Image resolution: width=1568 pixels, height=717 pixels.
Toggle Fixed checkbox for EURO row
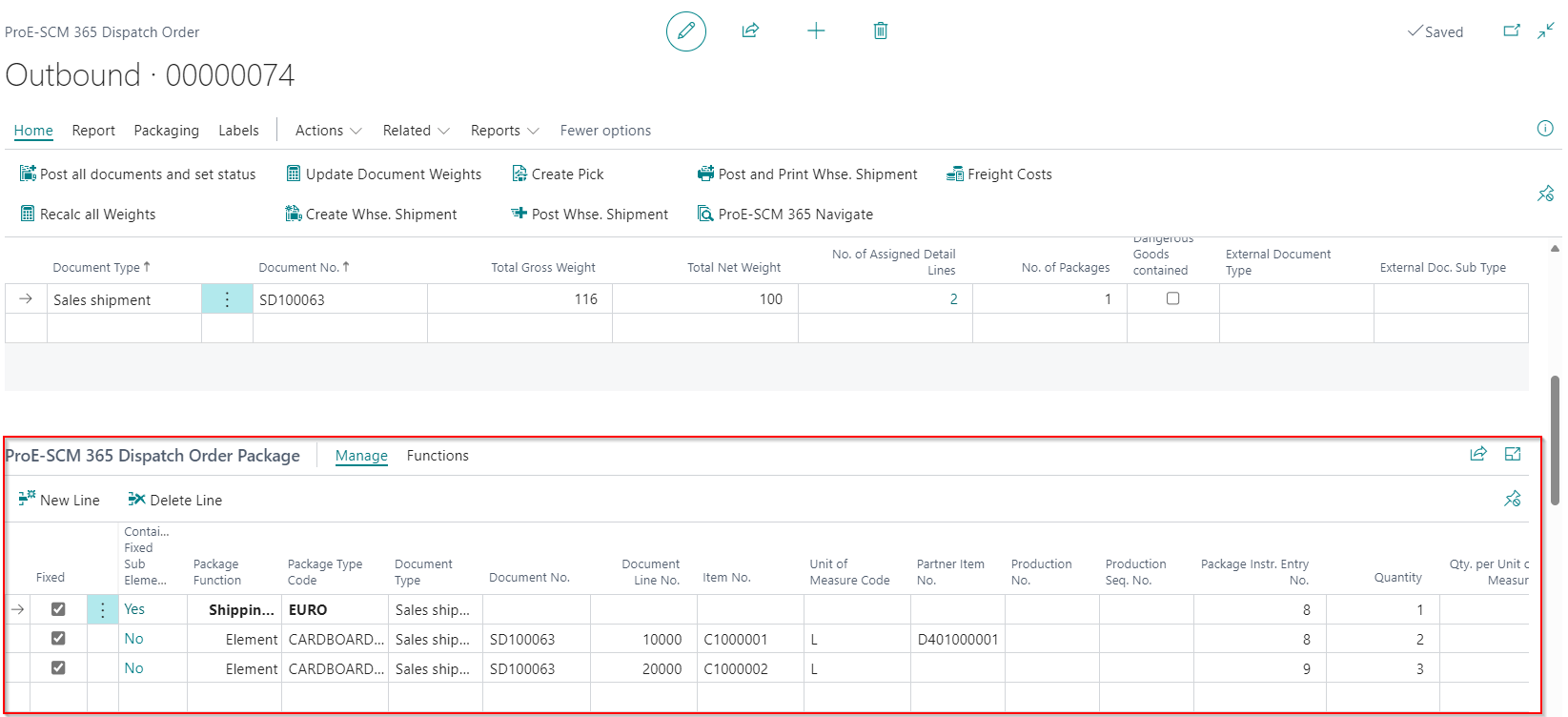[58, 609]
